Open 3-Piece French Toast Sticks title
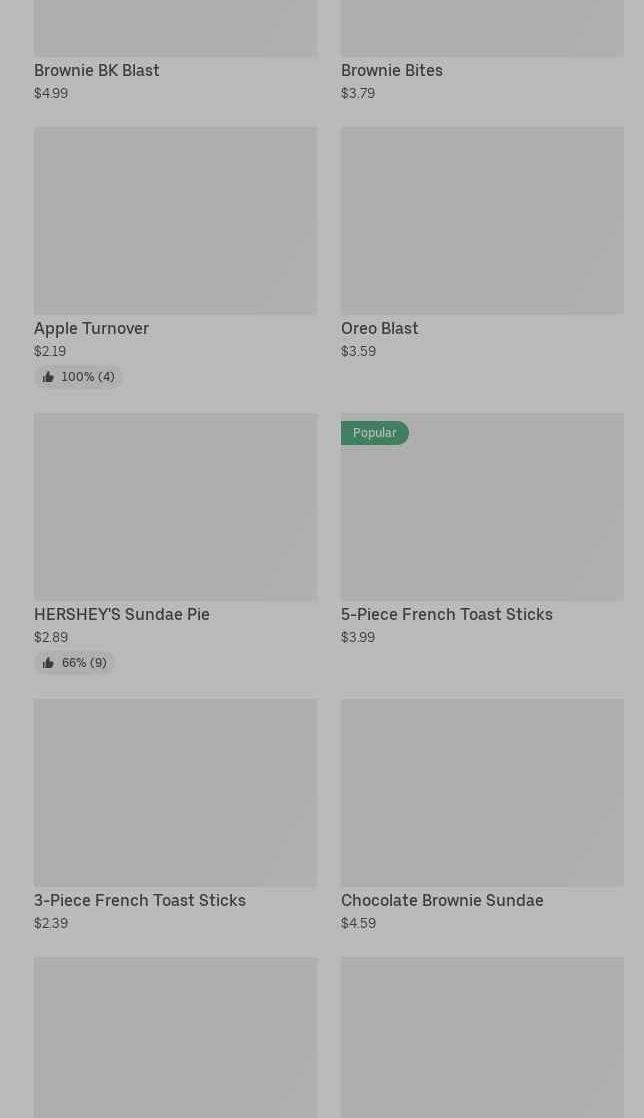644x1118 pixels. pos(140,900)
